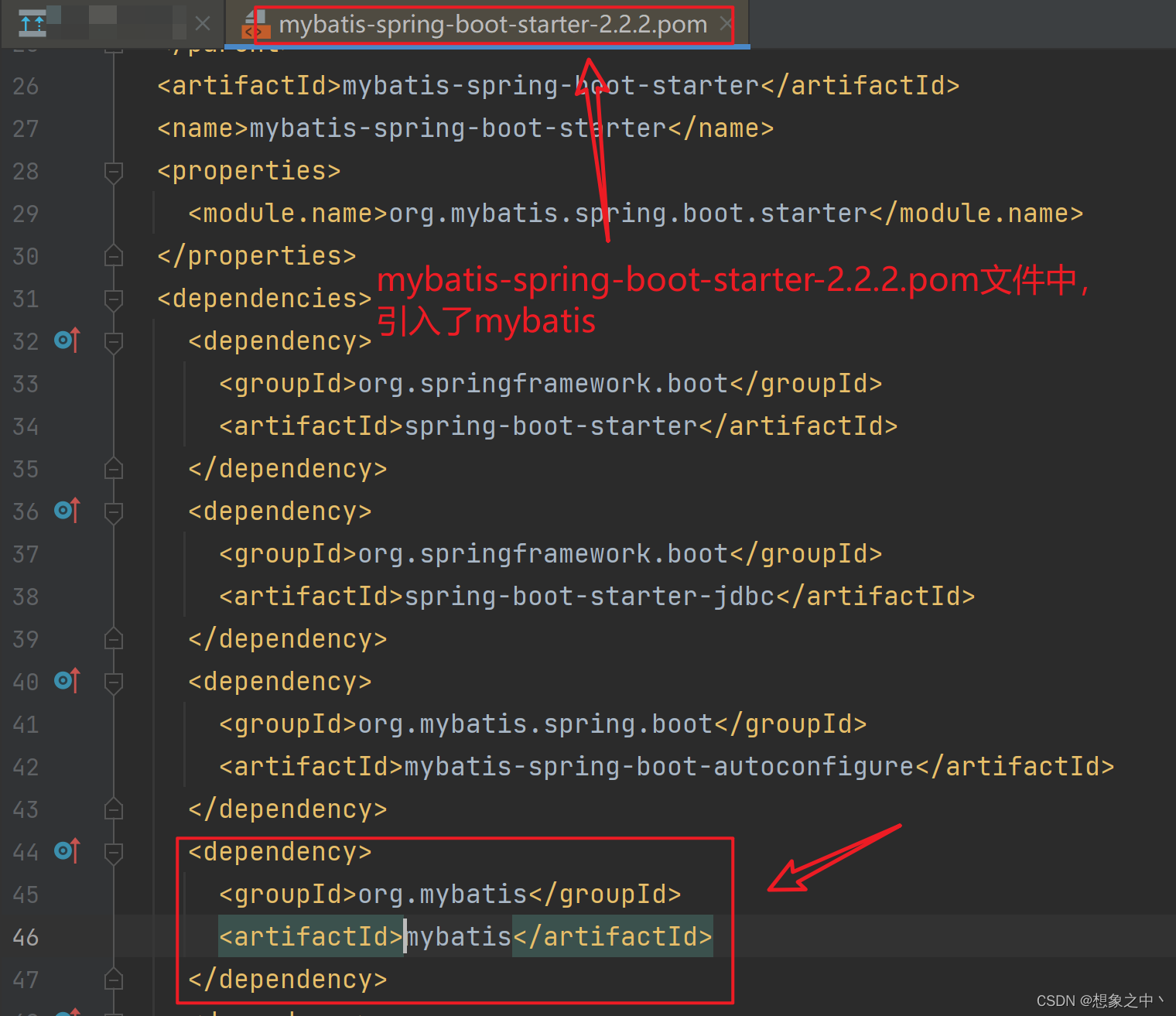Click the opening dependency tag on line 32
1176x1016 pixels.
[280, 341]
